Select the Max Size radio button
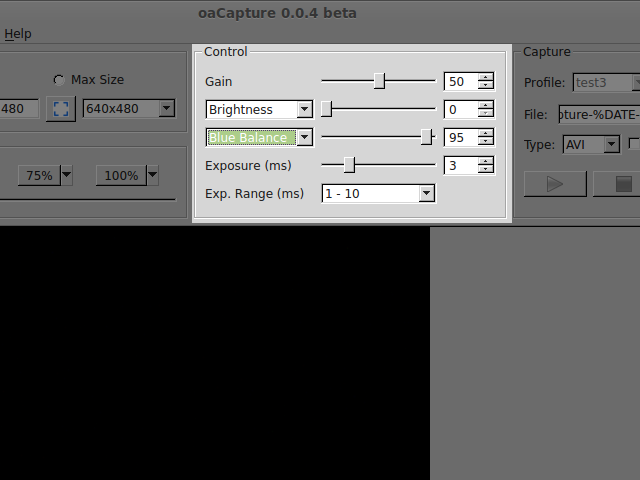This screenshot has width=640, height=480. tap(59, 80)
